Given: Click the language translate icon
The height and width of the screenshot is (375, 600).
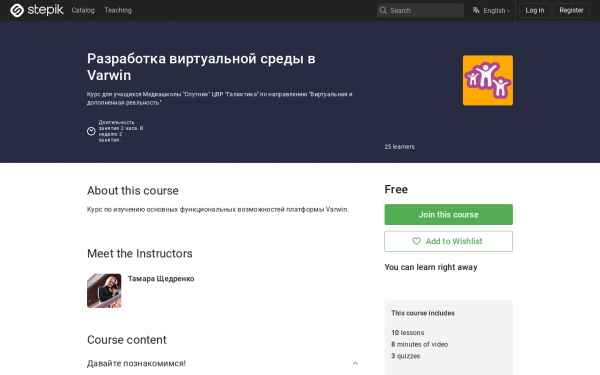Looking at the screenshot, I should pos(476,10).
